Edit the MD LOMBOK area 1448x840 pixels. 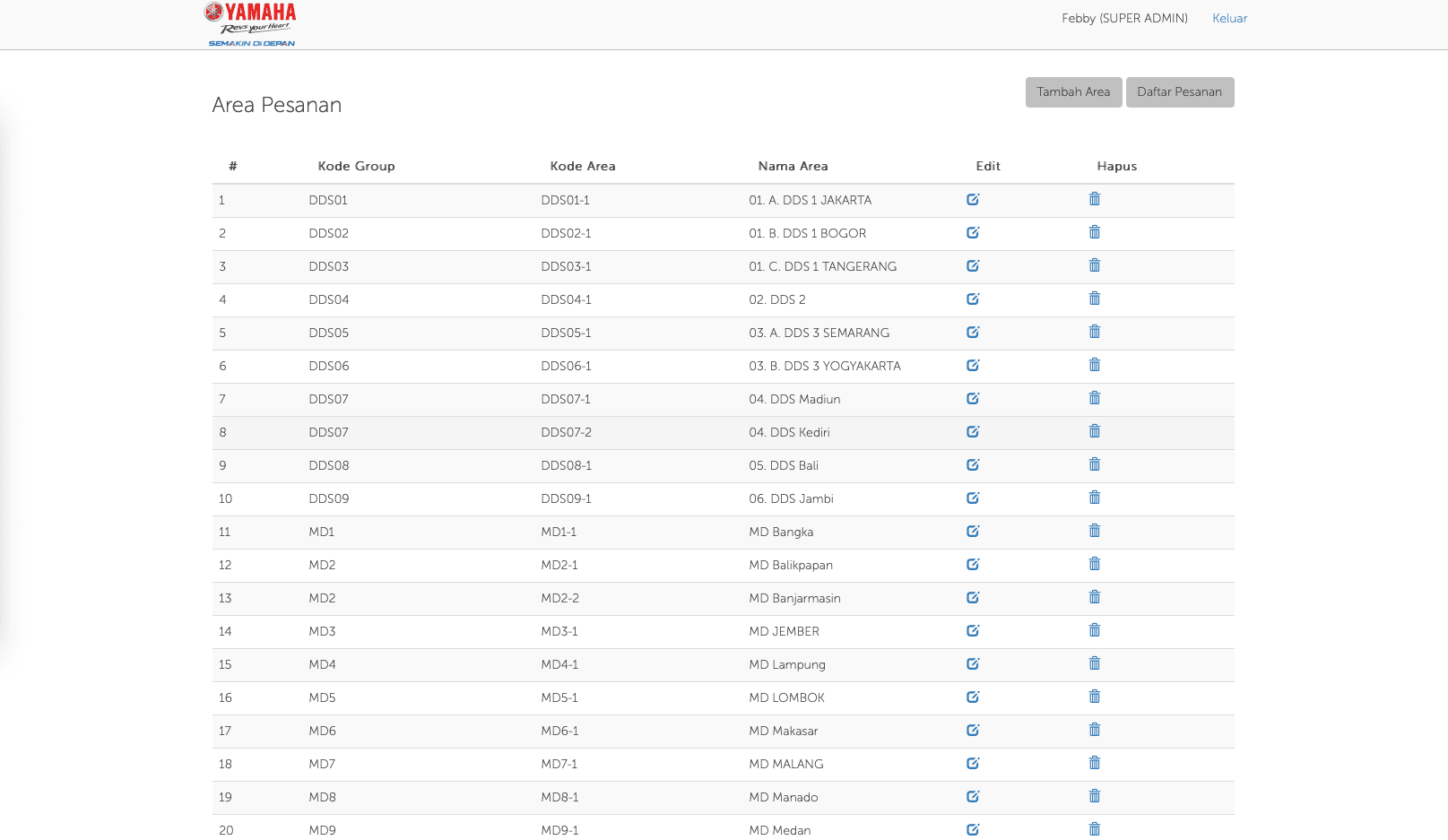(x=973, y=697)
